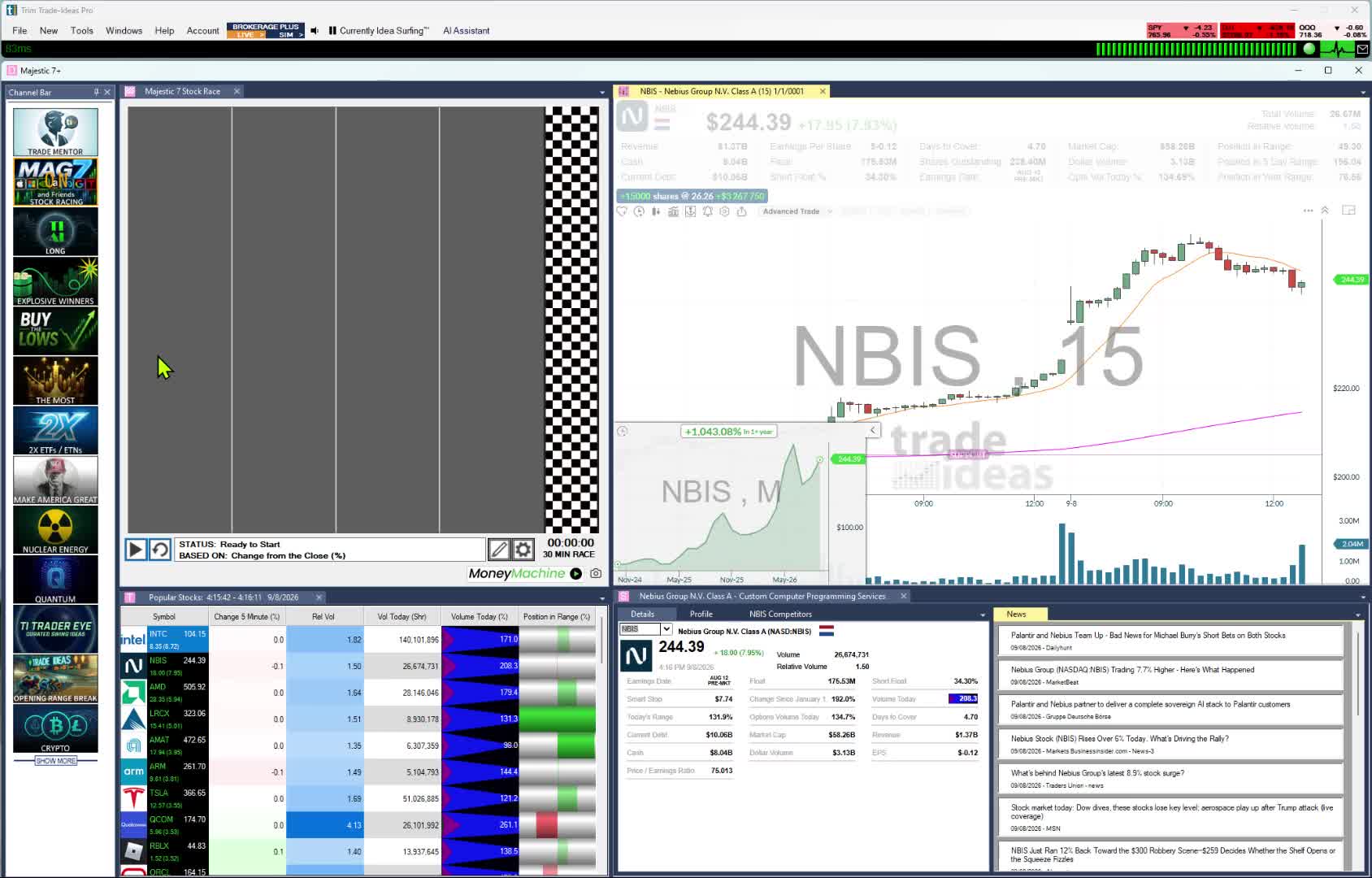Open NBIS chart settings gear
The width and height of the screenshot is (1372, 878).
pos(724,211)
